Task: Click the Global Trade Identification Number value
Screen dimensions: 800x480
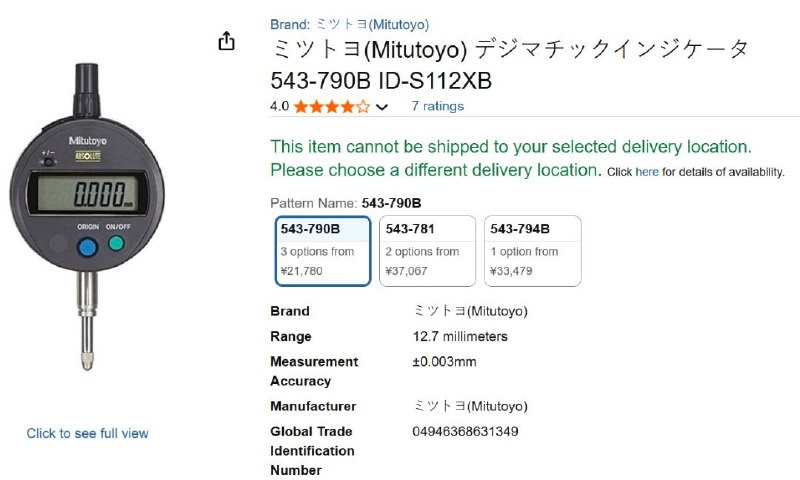Action: point(465,431)
